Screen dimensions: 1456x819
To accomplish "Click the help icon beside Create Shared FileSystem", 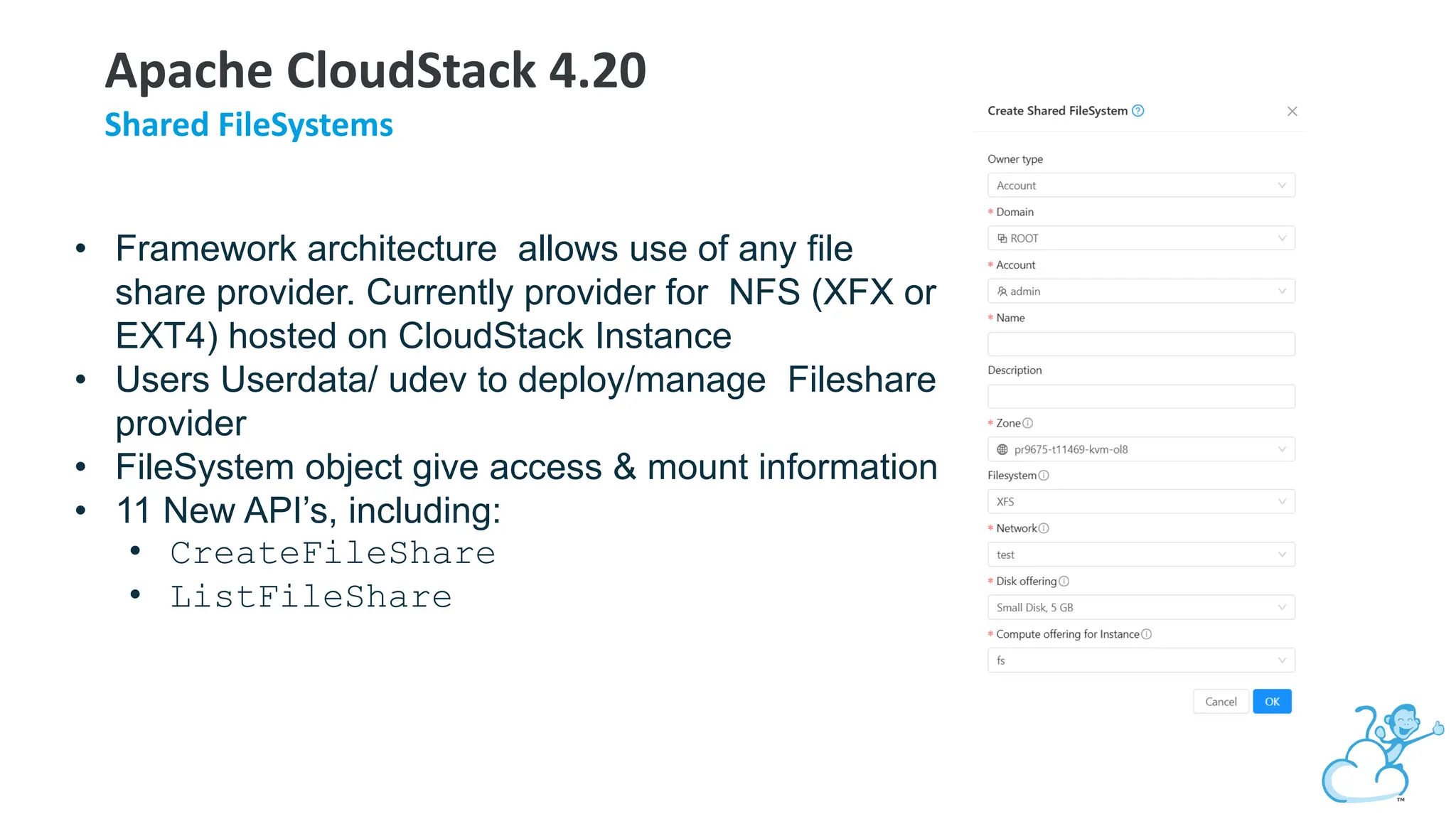I will pos(1137,110).
